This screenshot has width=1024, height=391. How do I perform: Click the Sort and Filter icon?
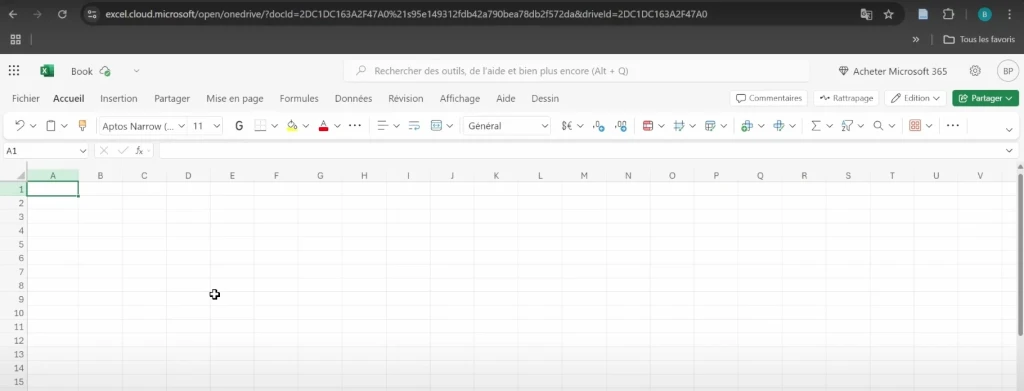[x=847, y=126]
